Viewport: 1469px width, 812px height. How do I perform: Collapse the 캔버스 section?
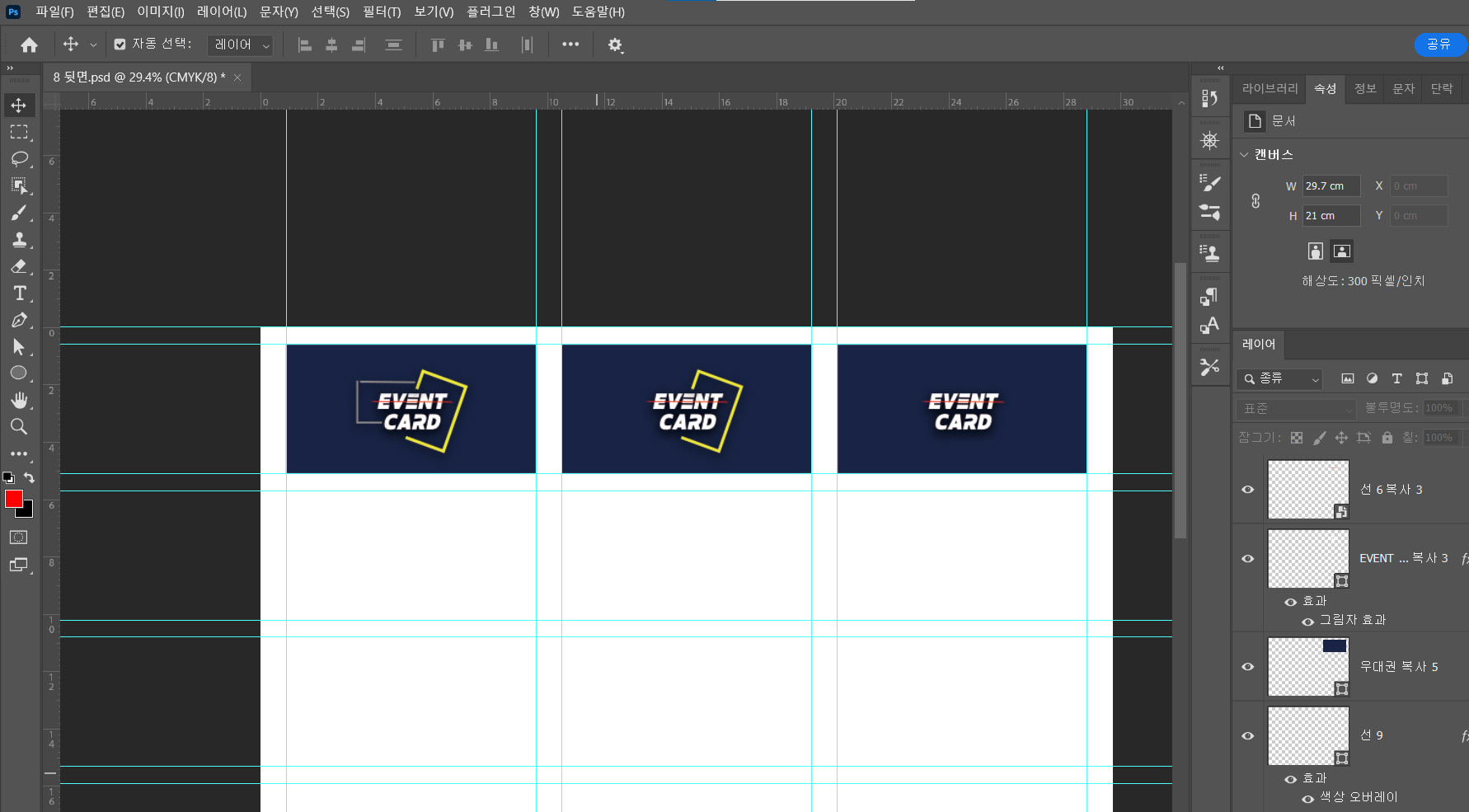click(x=1245, y=155)
